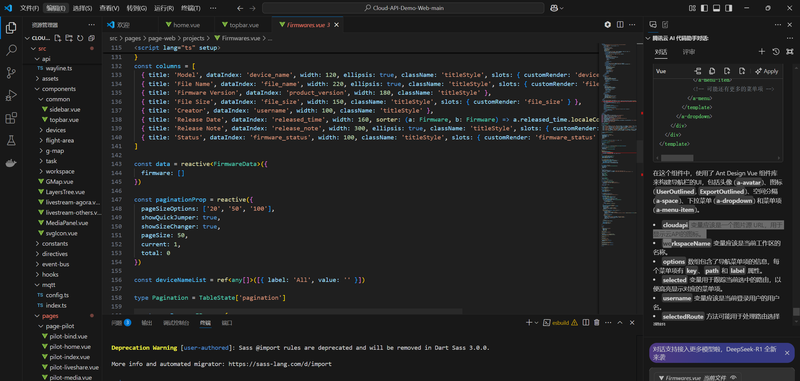Apply the Vue code suggestion
The image size is (800, 381).
(767, 71)
